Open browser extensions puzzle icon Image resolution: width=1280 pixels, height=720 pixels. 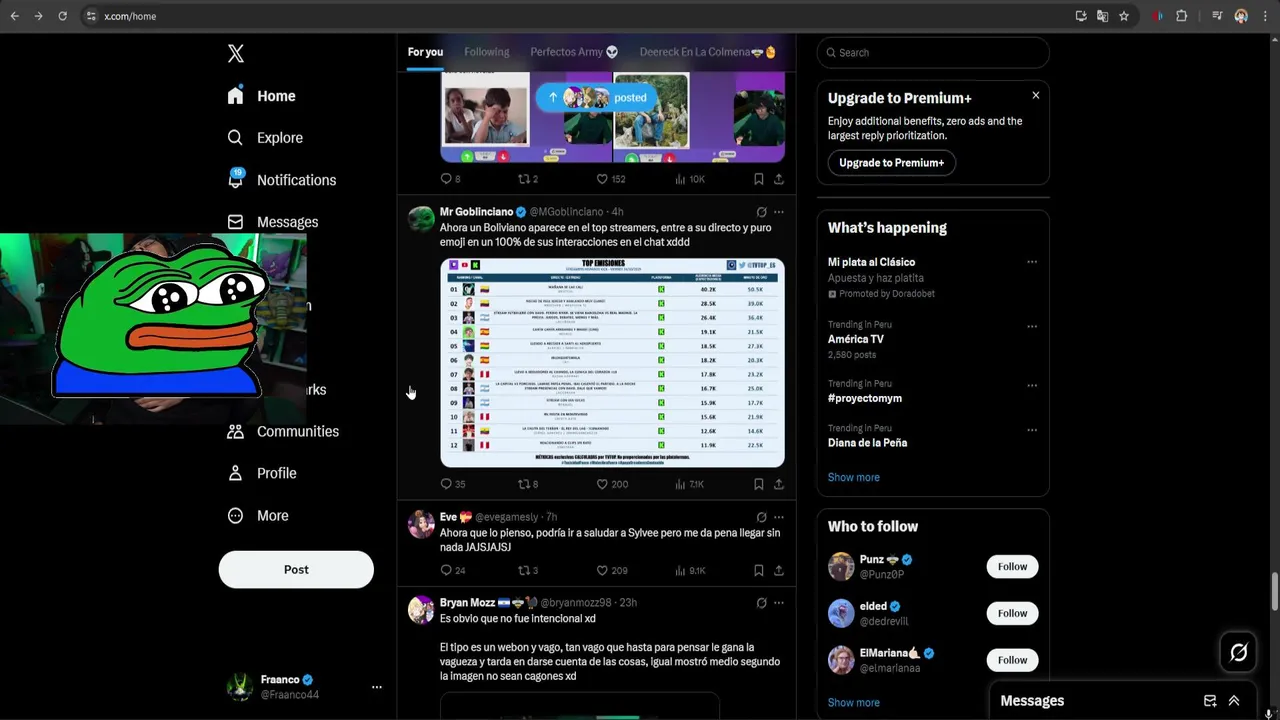1181,16
